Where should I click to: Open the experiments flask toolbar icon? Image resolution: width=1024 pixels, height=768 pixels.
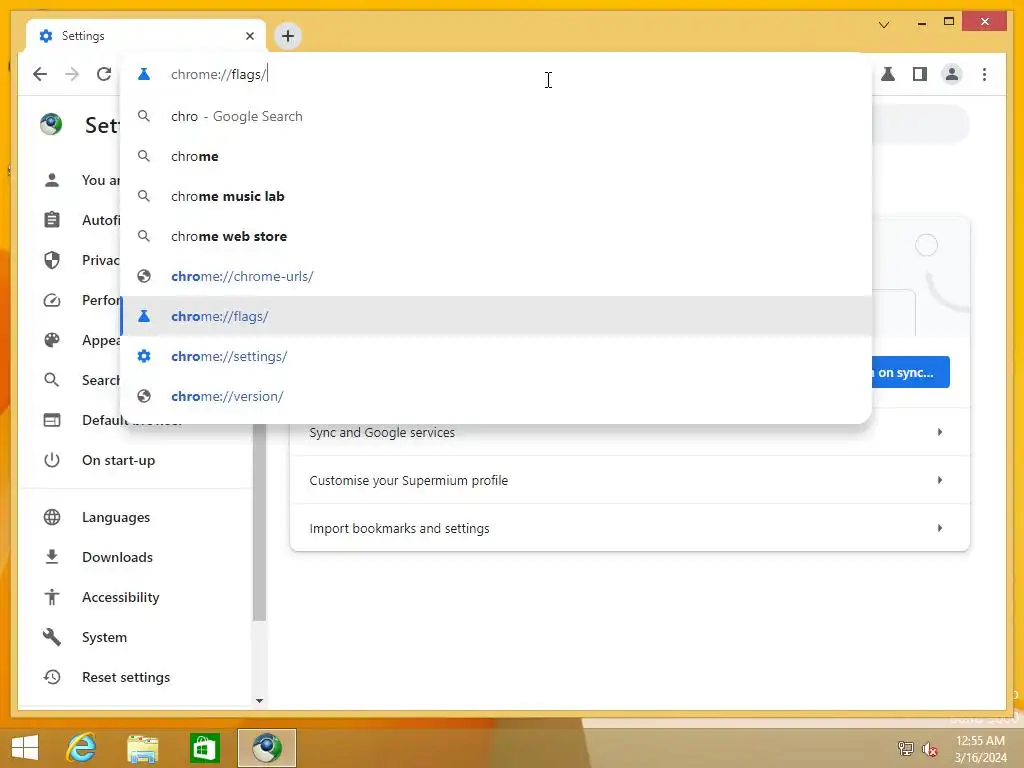888,74
